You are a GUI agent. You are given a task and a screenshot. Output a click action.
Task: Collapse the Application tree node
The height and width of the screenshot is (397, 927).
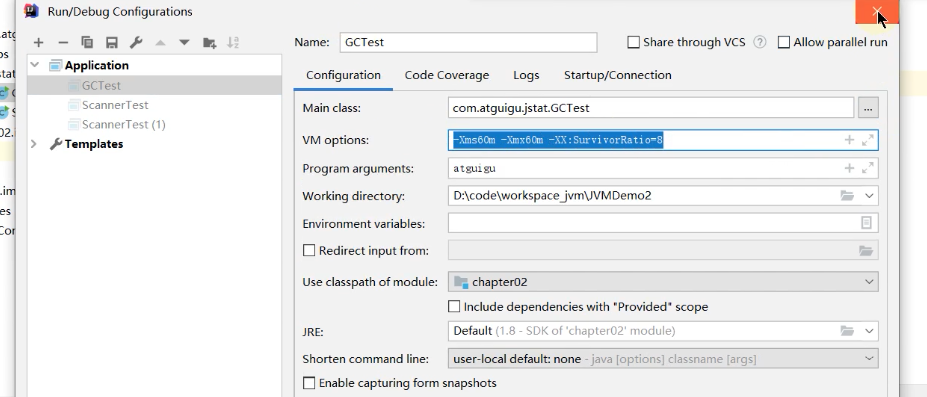click(35, 65)
